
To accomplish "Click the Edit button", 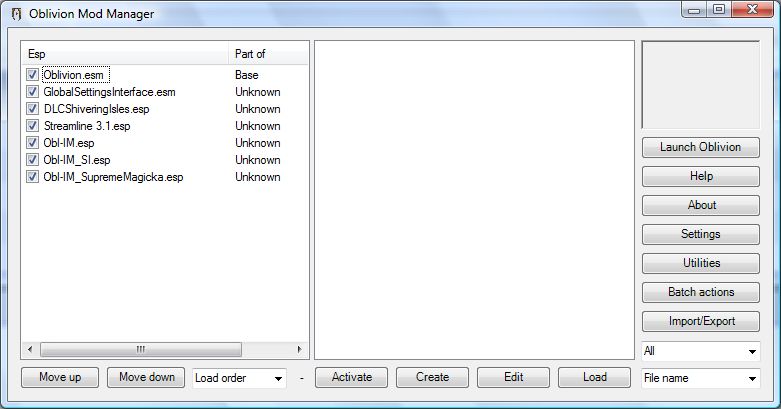I will tap(513, 377).
